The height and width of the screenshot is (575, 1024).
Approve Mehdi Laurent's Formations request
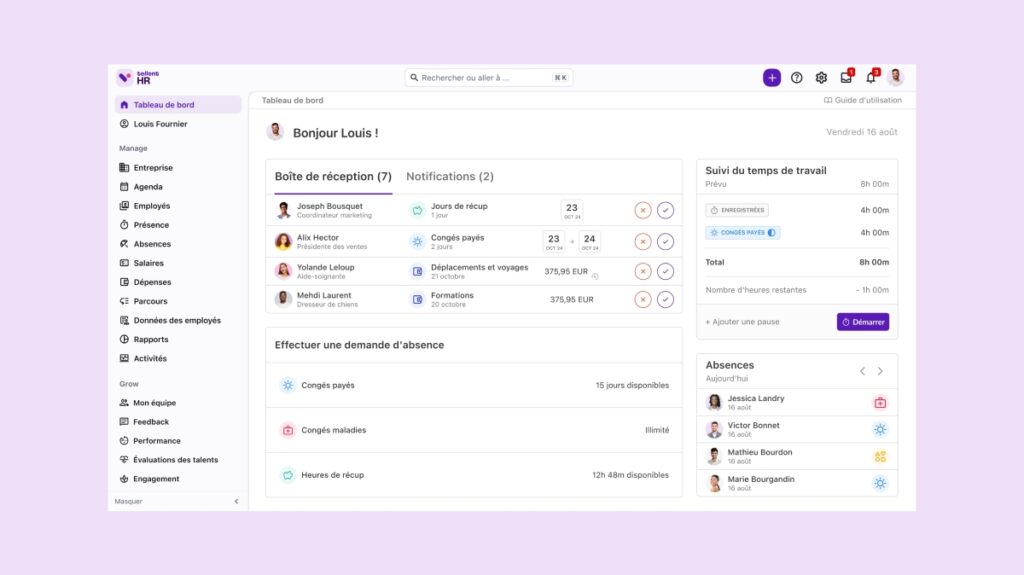click(x=665, y=299)
